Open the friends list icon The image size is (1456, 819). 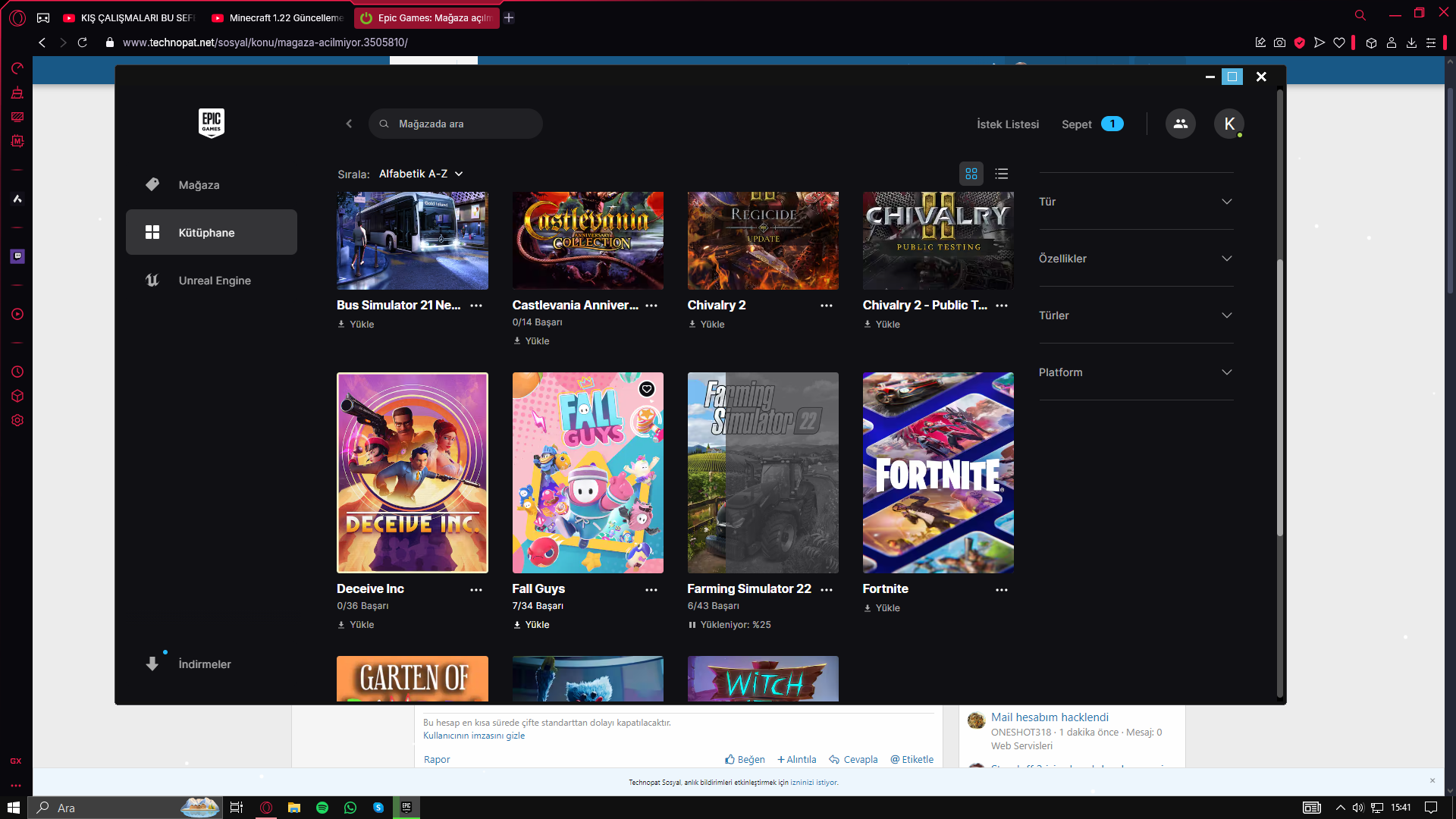[x=1180, y=124]
